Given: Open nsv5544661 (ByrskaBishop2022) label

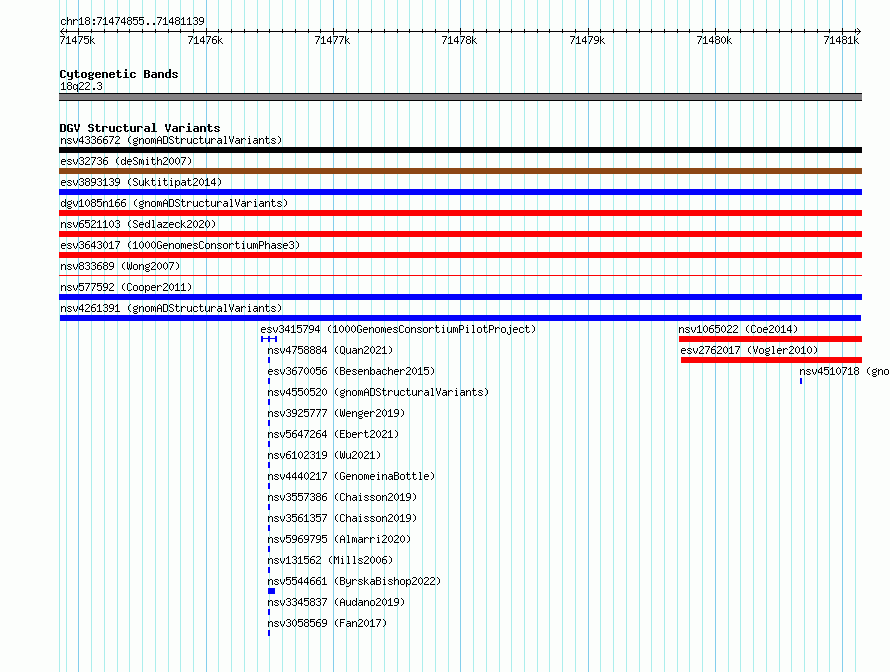Looking at the screenshot, I should [354, 581].
